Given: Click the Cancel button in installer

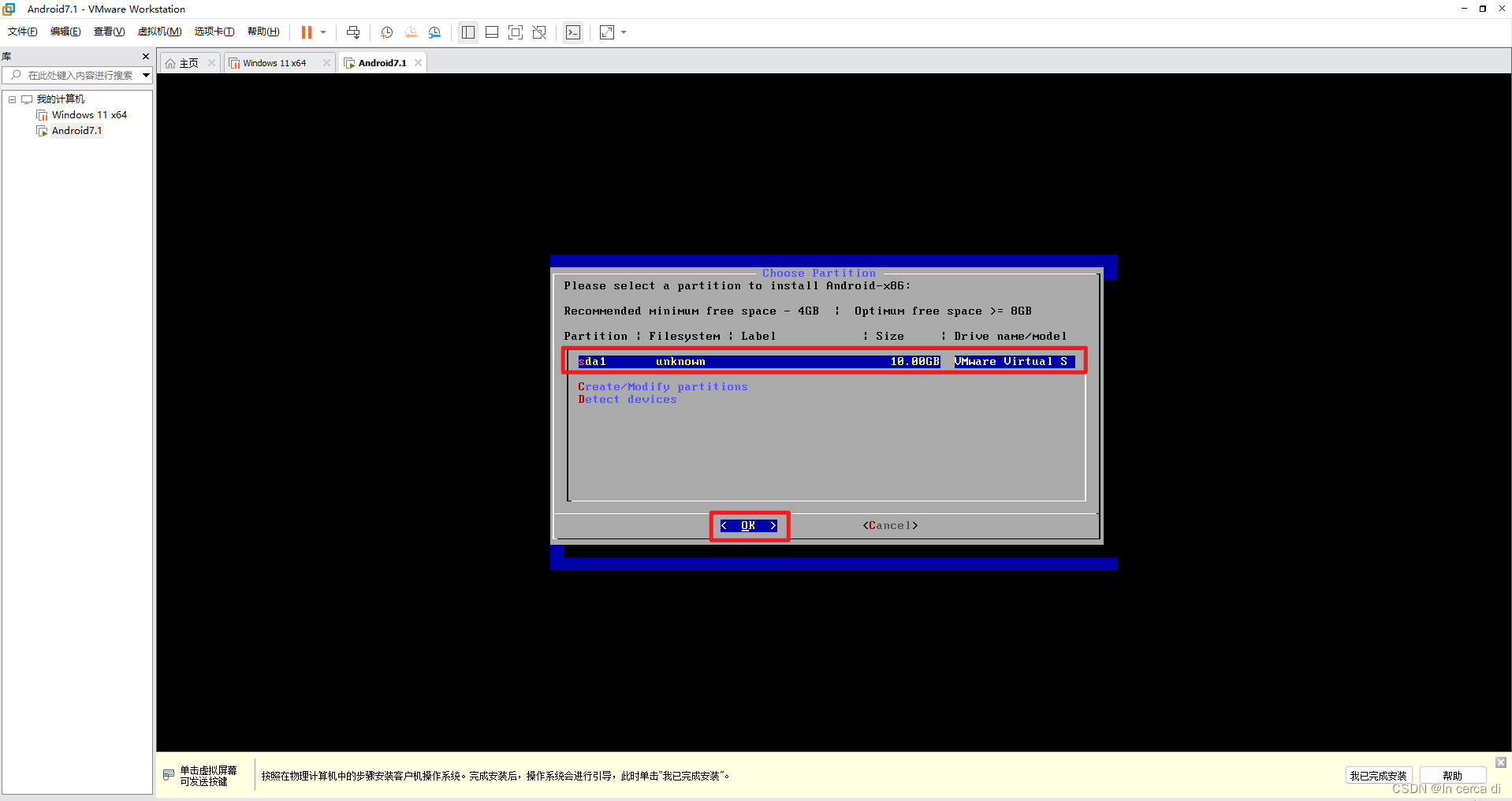Looking at the screenshot, I should pos(890,526).
